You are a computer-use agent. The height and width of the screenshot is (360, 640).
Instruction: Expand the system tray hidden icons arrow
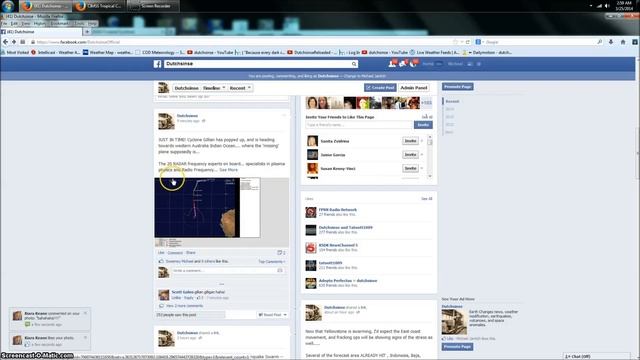591,6
